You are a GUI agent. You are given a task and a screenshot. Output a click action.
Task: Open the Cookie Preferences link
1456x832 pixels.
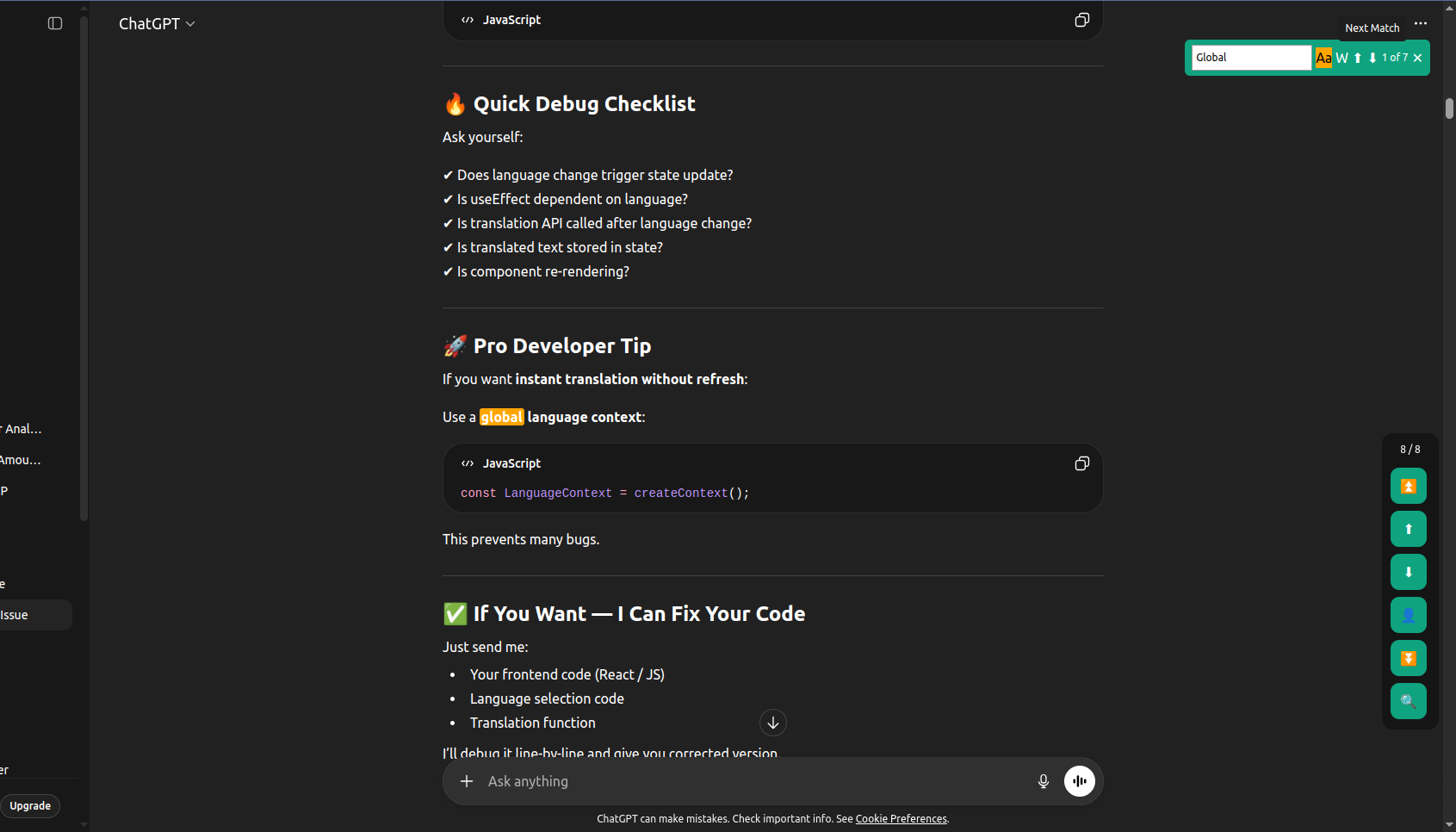901,818
